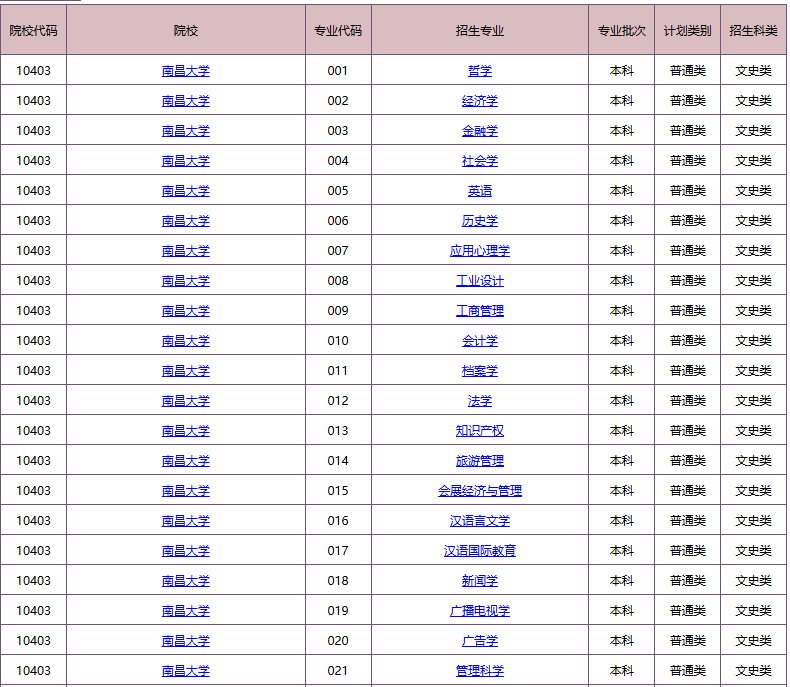The width and height of the screenshot is (790, 687).
Task: Select 文史类 cell in the 英语 row
Action: pos(753,190)
